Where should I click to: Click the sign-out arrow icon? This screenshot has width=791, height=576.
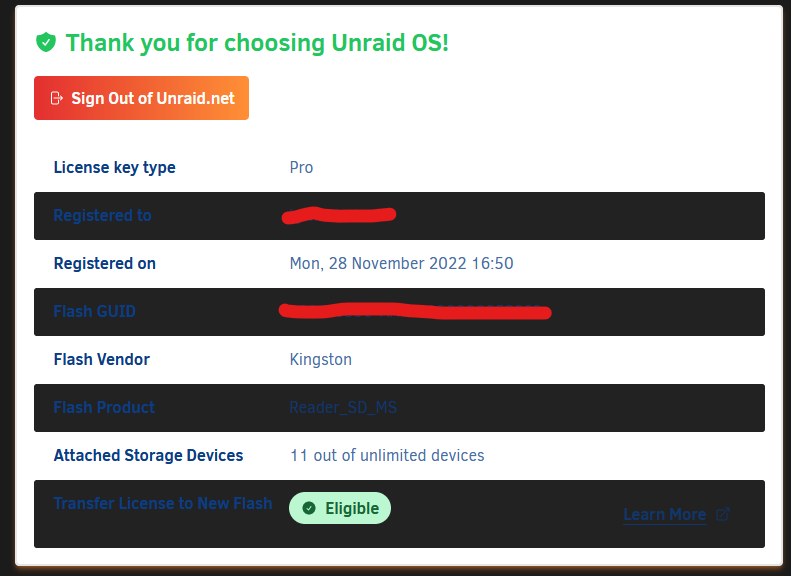[x=56, y=98]
